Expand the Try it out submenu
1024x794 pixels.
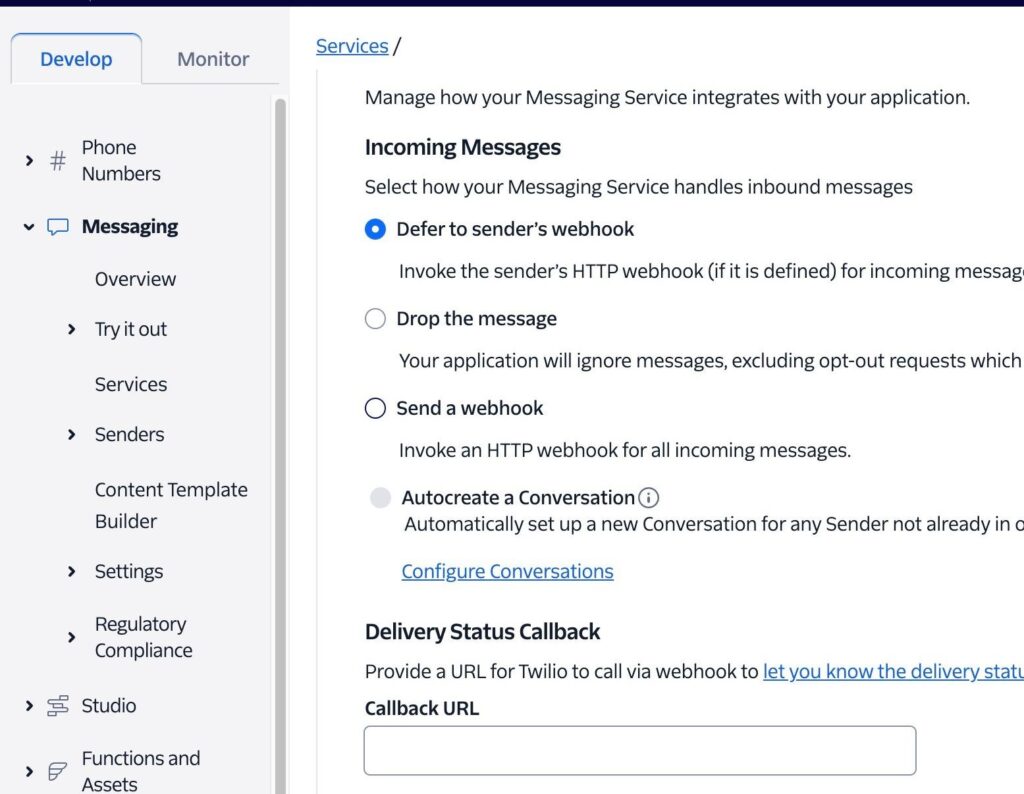pyautogui.click(x=72, y=329)
